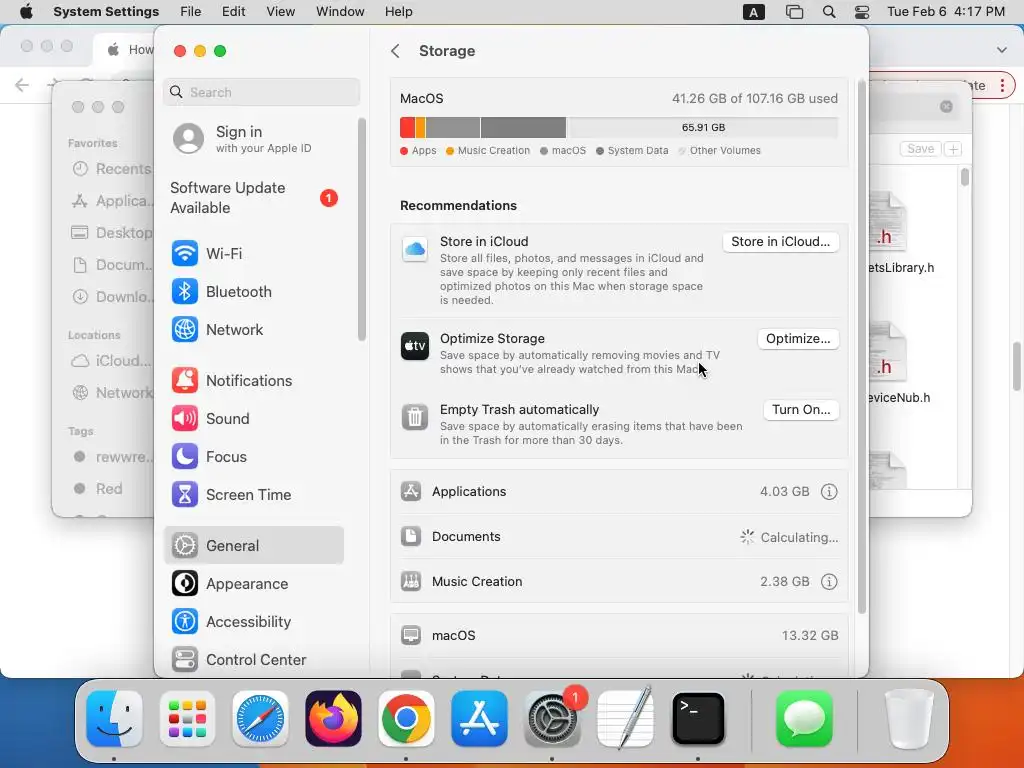The height and width of the screenshot is (768, 1024).
Task: Open the File menu
Action: [x=191, y=12]
